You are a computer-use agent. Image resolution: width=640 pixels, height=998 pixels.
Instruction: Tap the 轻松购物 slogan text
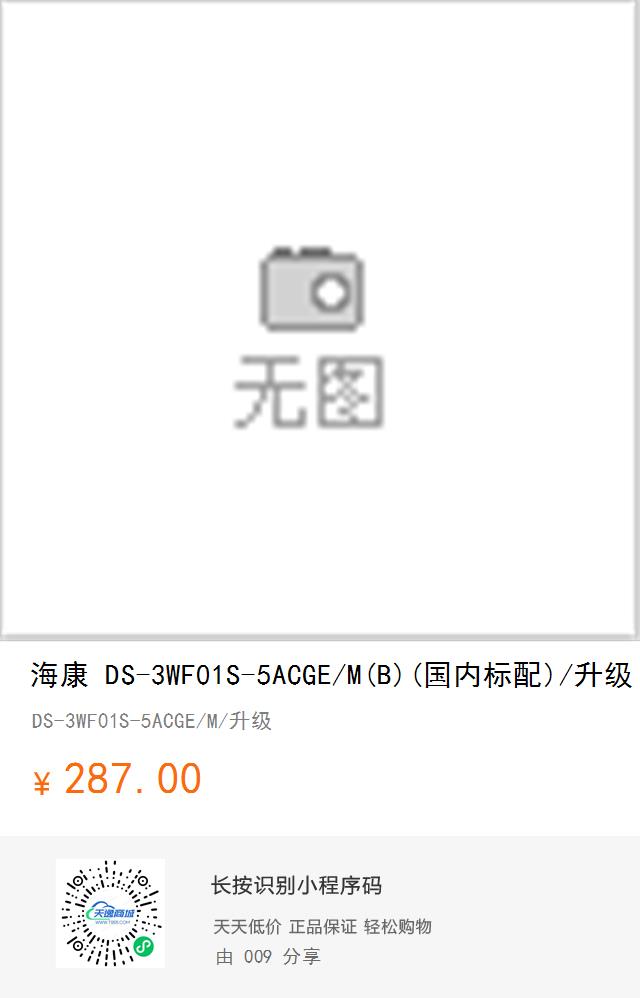pos(398,927)
